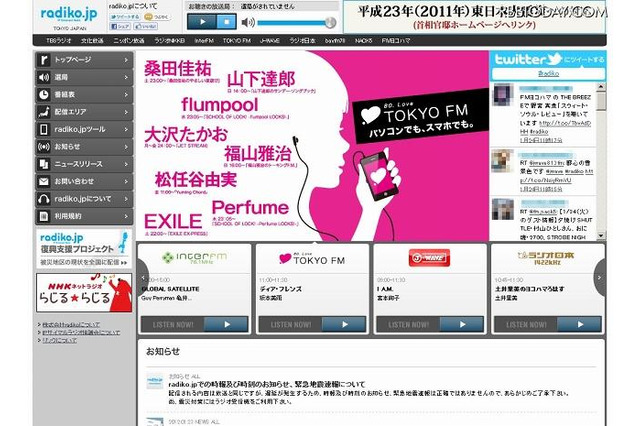640x426 pixels.
Task: Select TBSラジオ in station bar
Action: click(58, 40)
